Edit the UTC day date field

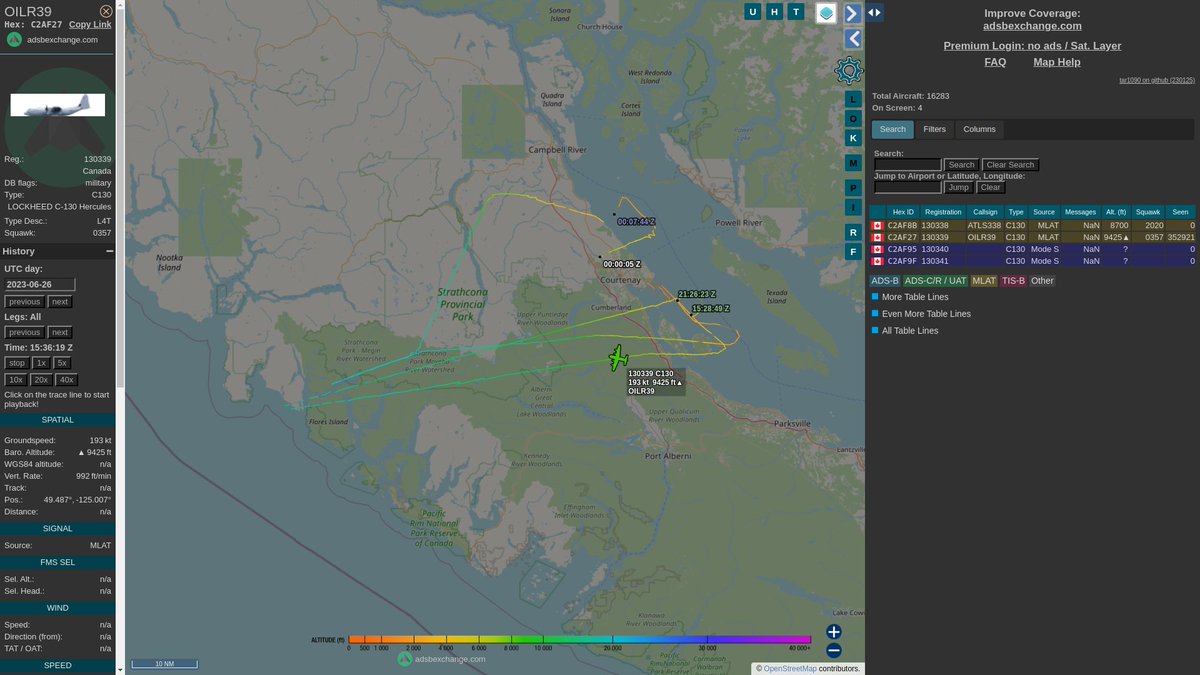click(40, 285)
